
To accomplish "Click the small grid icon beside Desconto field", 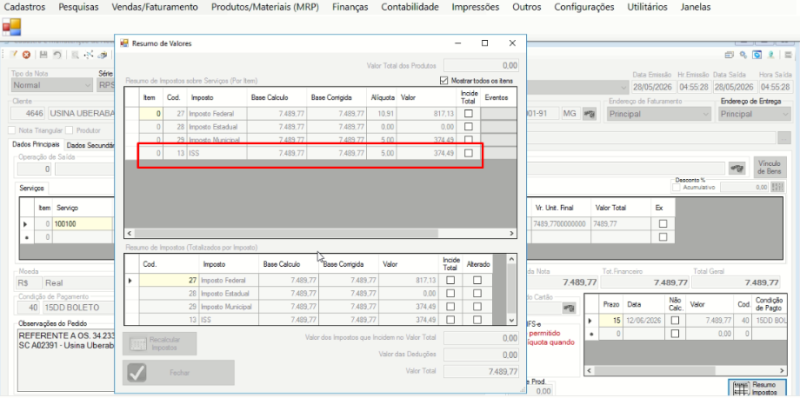I will click(x=777, y=187).
